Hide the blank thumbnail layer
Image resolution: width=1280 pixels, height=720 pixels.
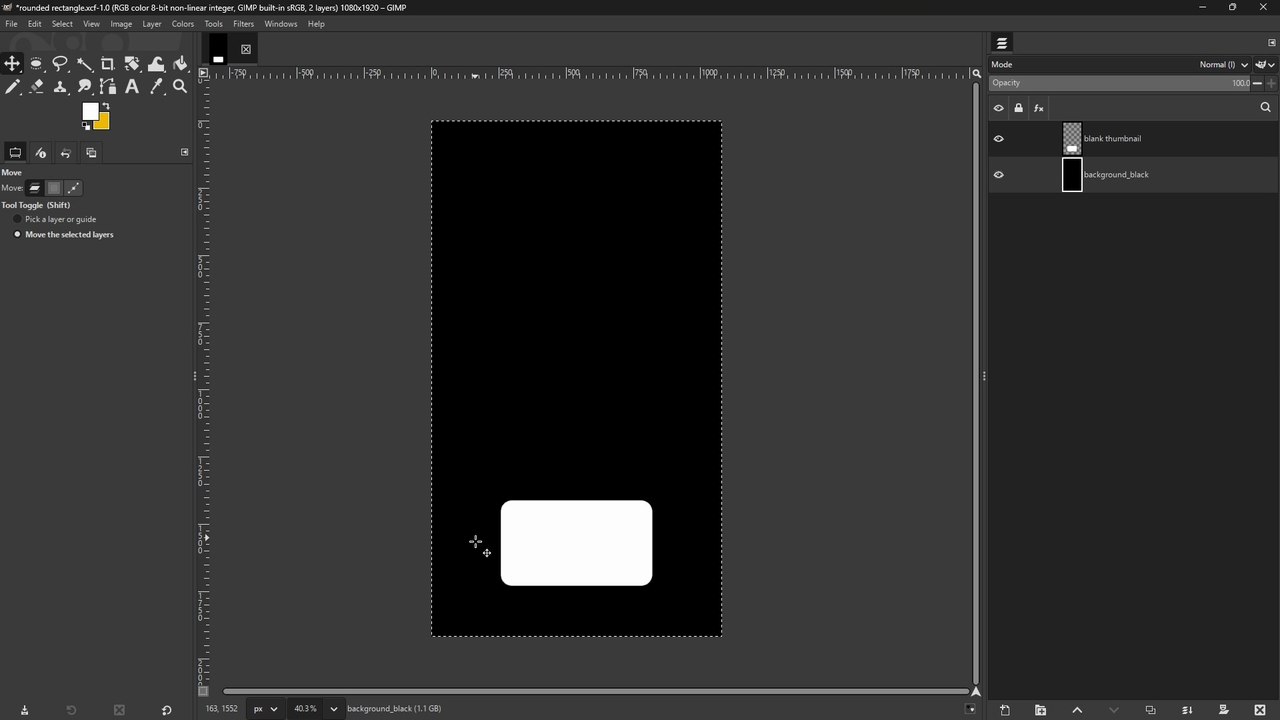[x=998, y=139]
